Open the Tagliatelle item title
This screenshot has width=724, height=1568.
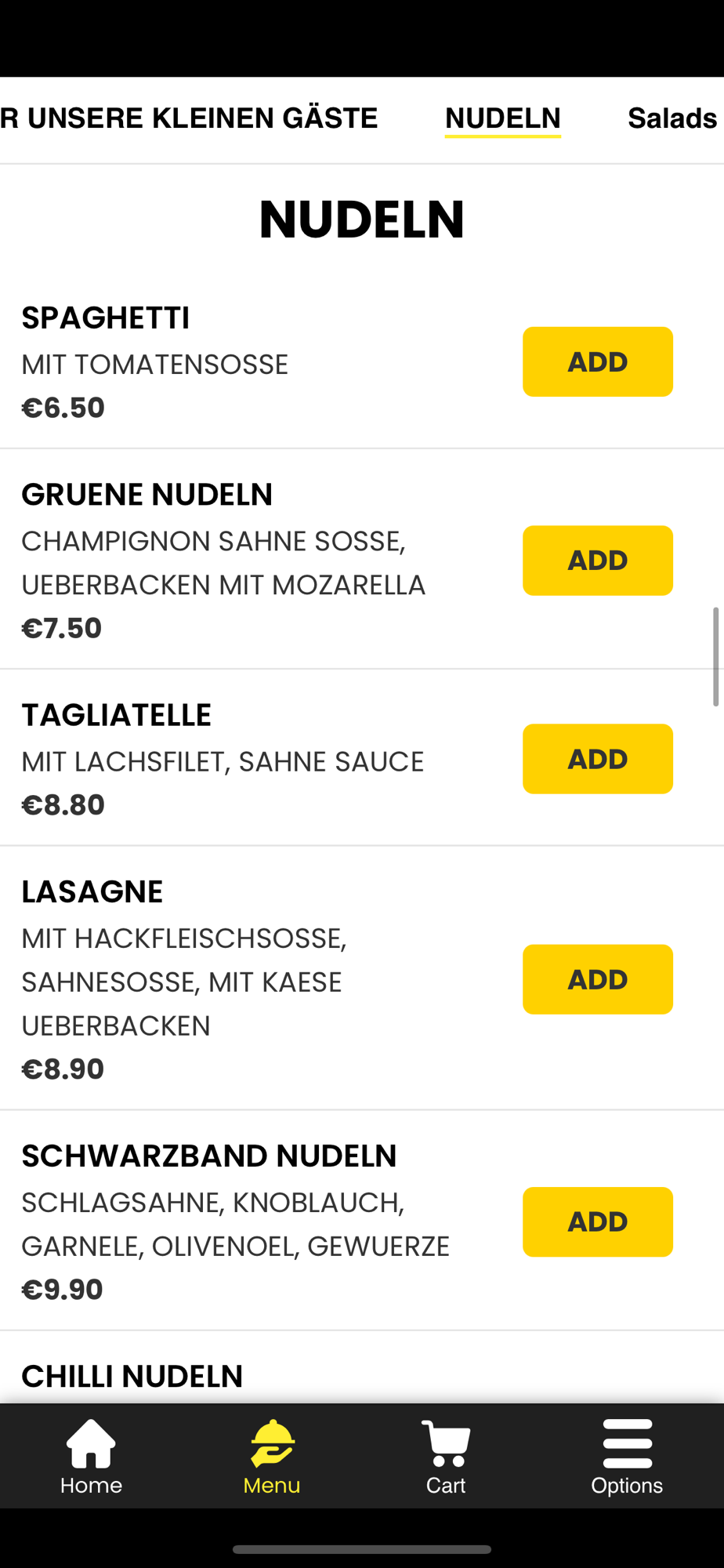tap(117, 715)
